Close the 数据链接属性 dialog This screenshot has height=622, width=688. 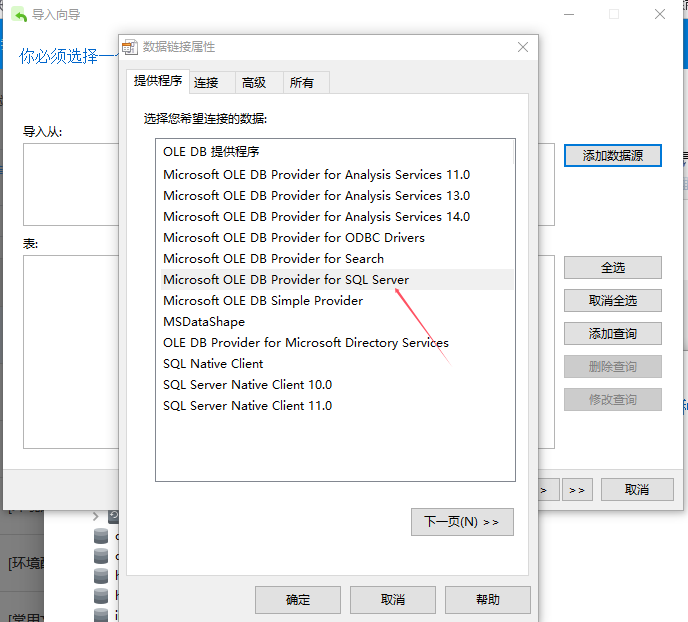pos(523,47)
